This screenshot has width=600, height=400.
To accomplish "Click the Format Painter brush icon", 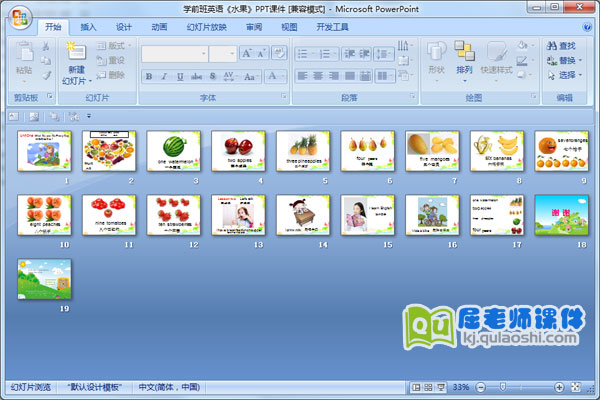I will pos(46,75).
